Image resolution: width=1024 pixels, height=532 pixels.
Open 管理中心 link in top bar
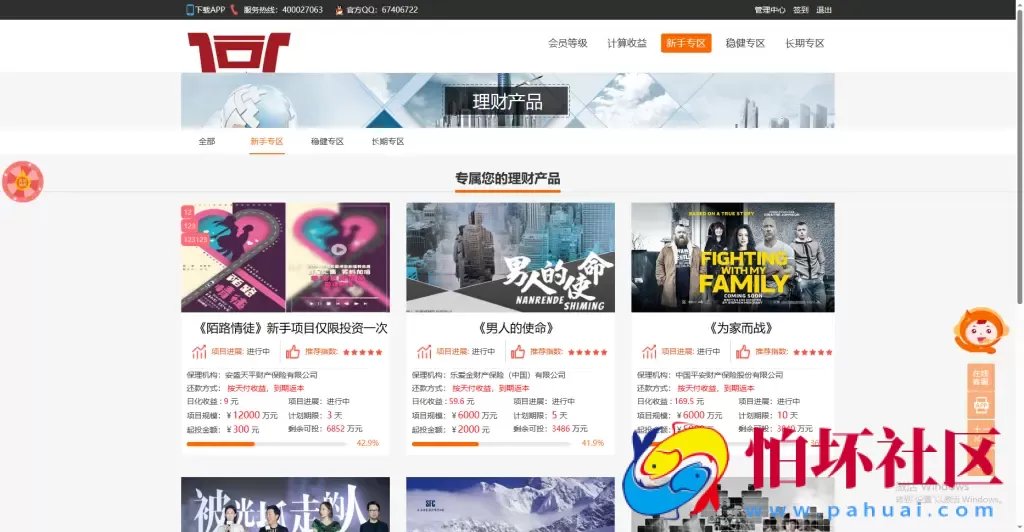770,10
